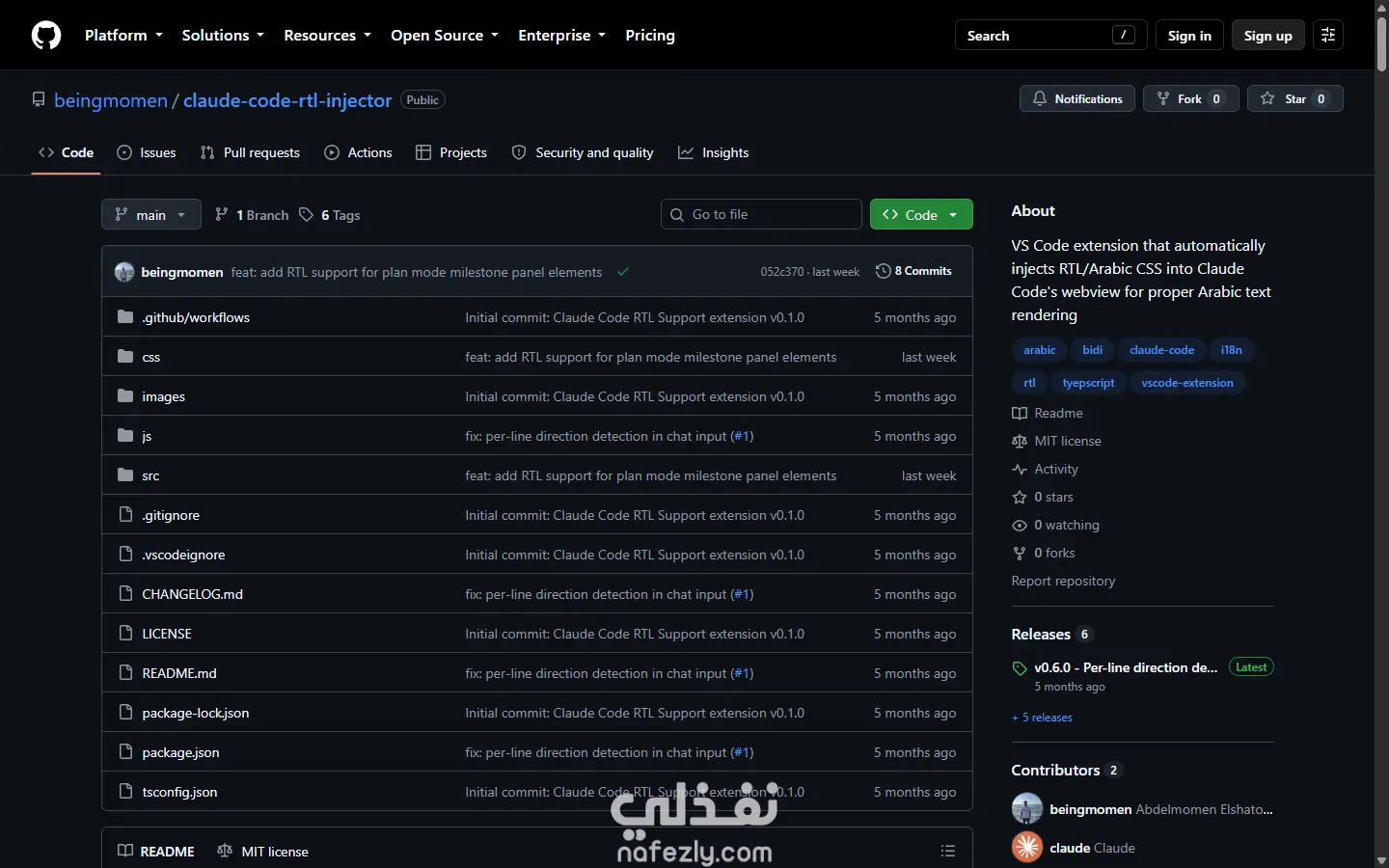Screen dimensions: 1389x868
Task: Filter by the arabic topic tag
Action: click(x=1040, y=350)
